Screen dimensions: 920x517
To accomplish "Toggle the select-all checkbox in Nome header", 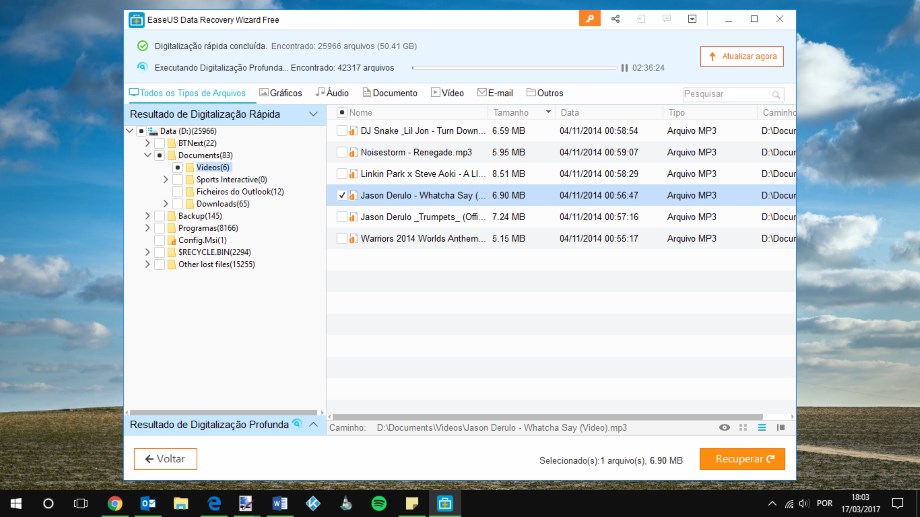I will [x=342, y=113].
